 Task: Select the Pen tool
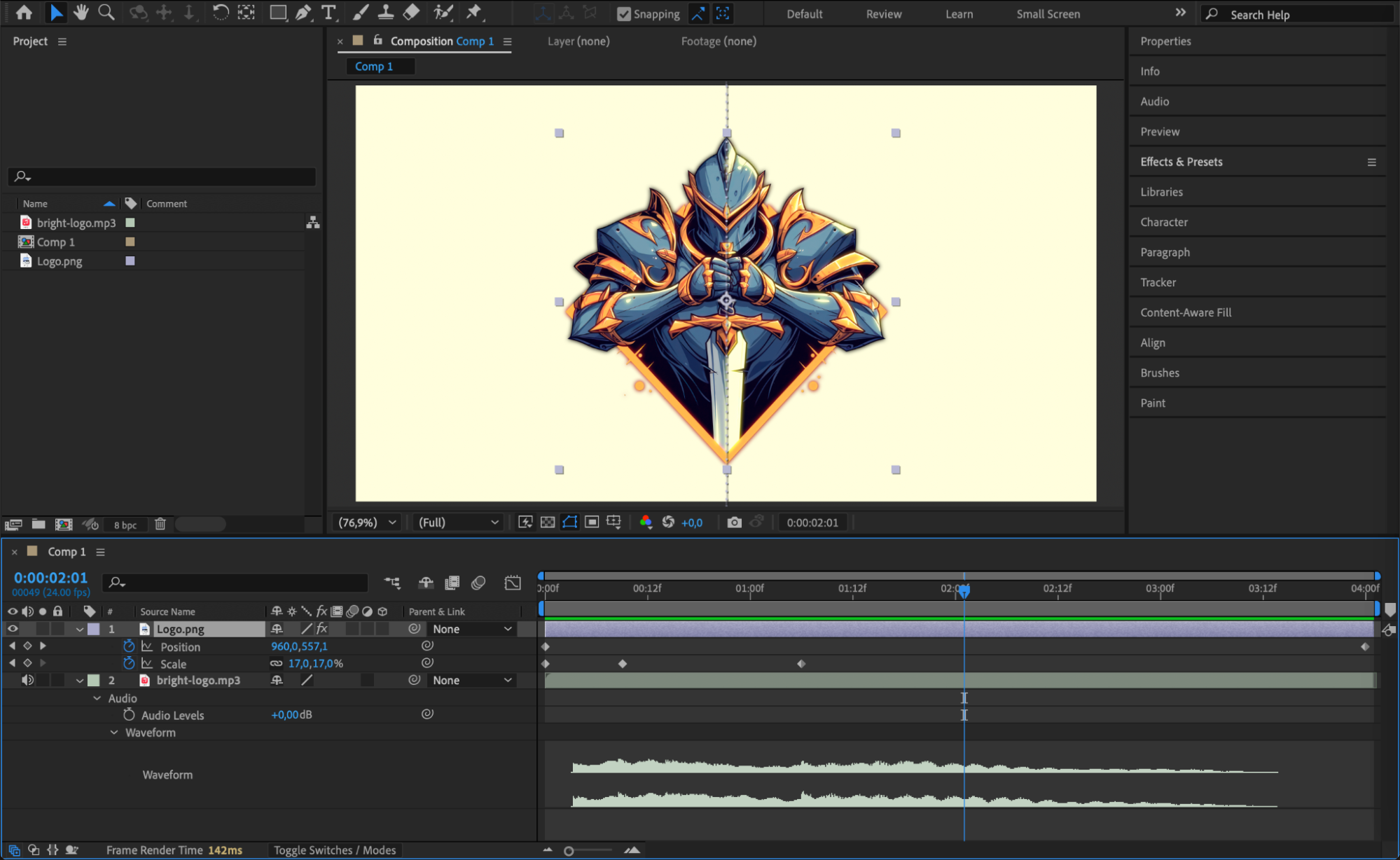[x=303, y=12]
